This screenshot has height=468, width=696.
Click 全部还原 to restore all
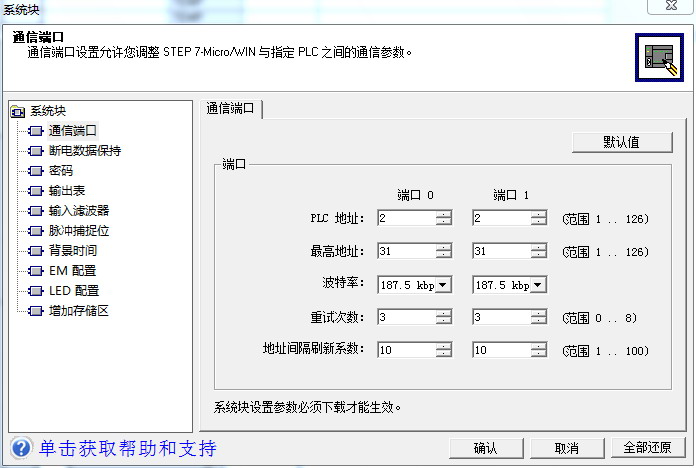tap(647, 448)
